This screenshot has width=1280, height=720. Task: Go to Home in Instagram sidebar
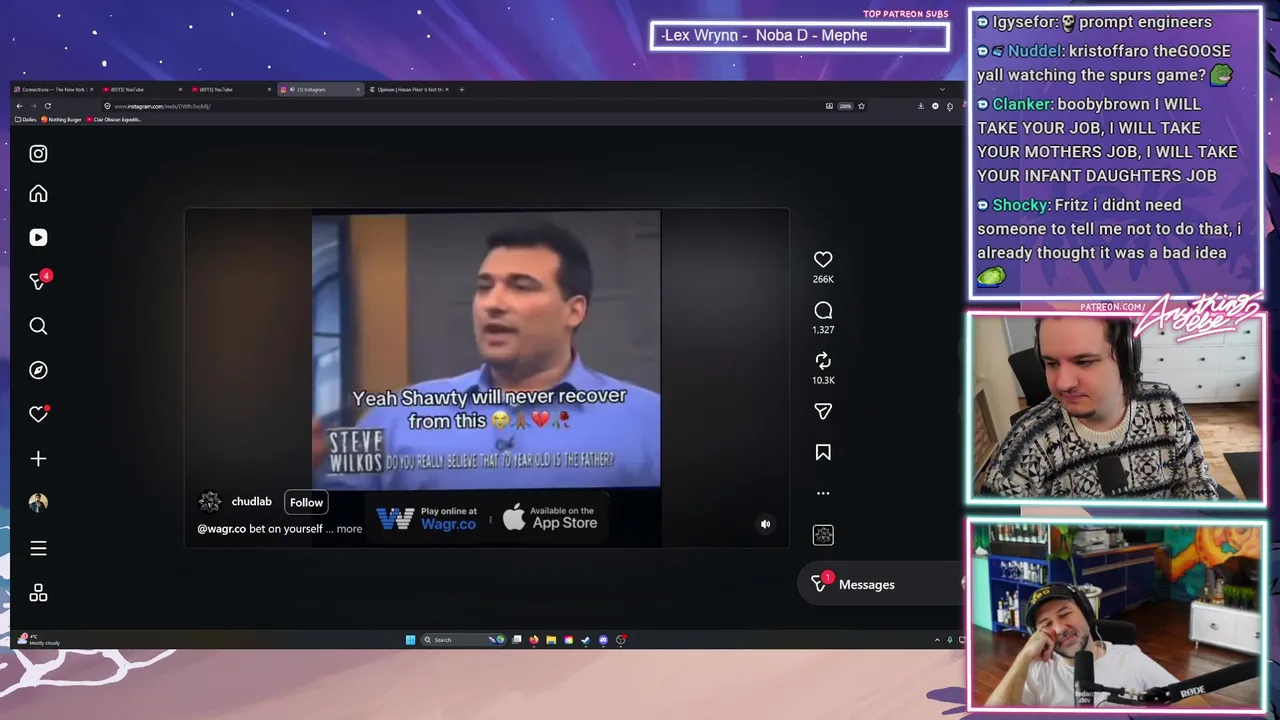38,194
